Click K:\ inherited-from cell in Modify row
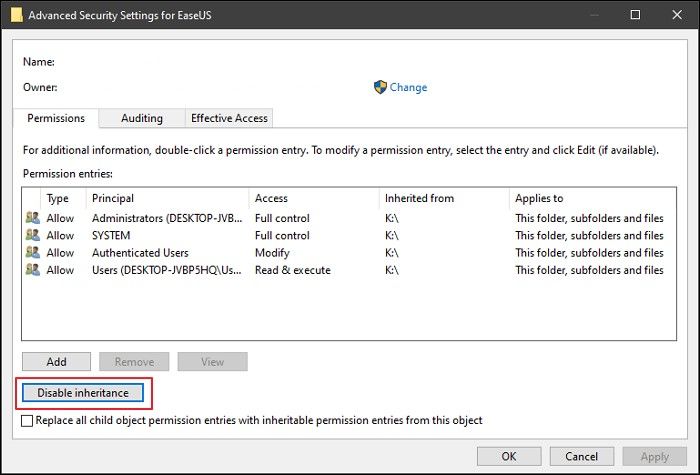The height and width of the screenshot is (475, 700). (x=392, y=253)
